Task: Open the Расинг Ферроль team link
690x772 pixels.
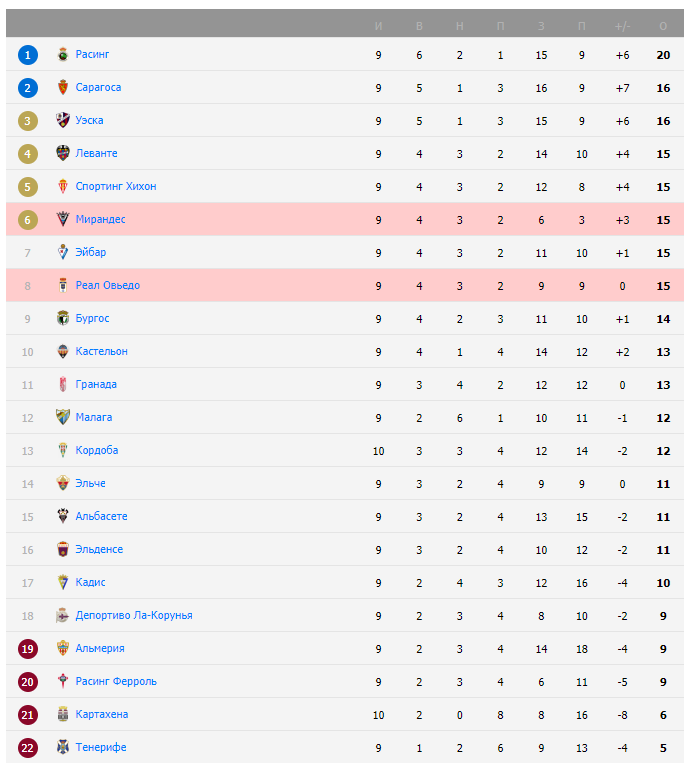Action: tap(115, 681)
